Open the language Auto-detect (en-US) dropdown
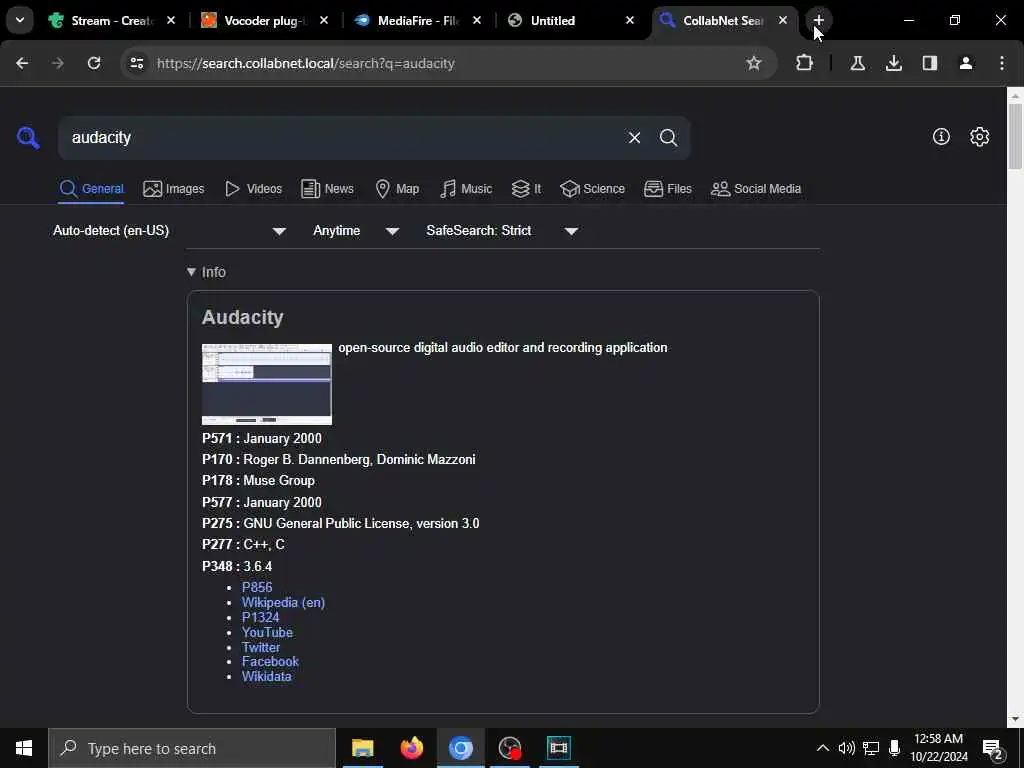 click(x=169, y=231)
